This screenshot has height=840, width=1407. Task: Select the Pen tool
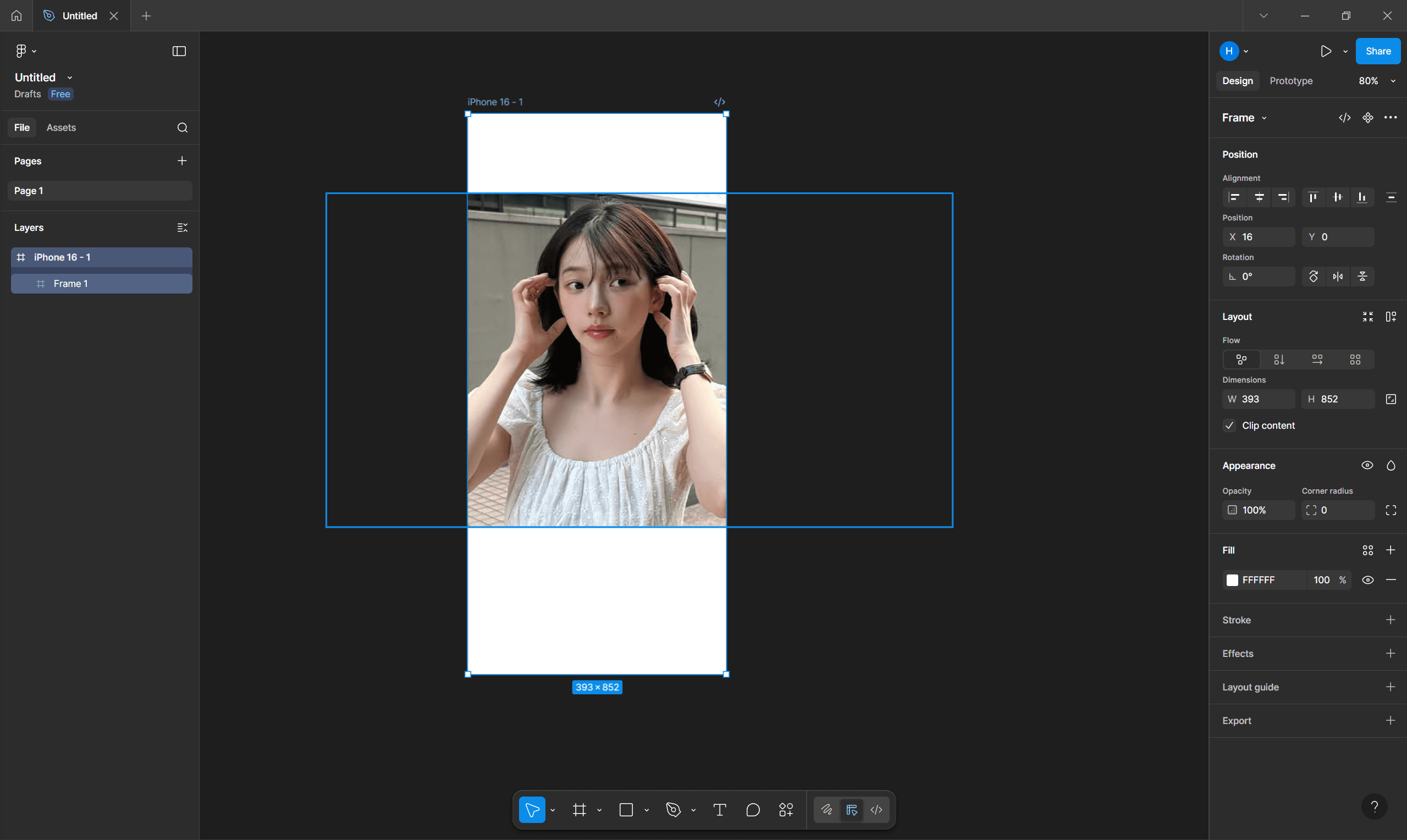(x=673, y=809)
